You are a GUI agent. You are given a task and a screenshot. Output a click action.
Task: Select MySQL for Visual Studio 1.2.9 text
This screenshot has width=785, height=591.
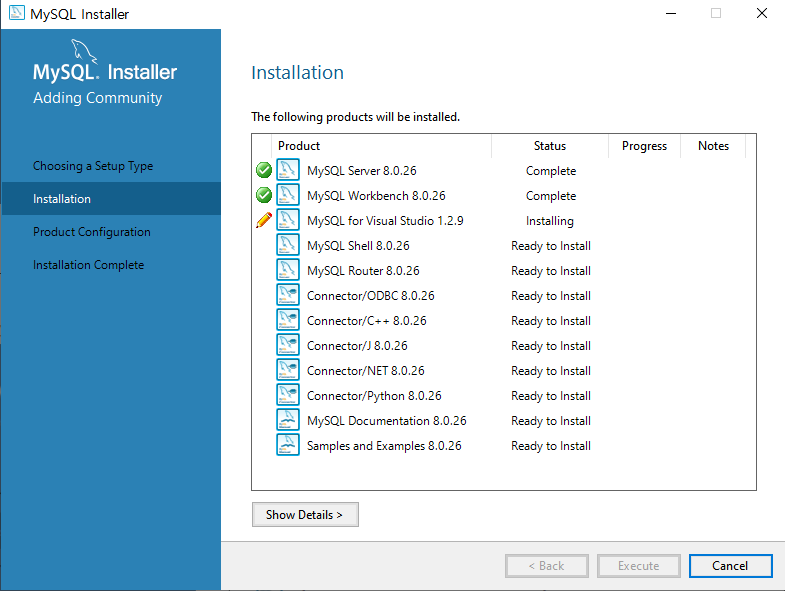click(x=385, y=221)
